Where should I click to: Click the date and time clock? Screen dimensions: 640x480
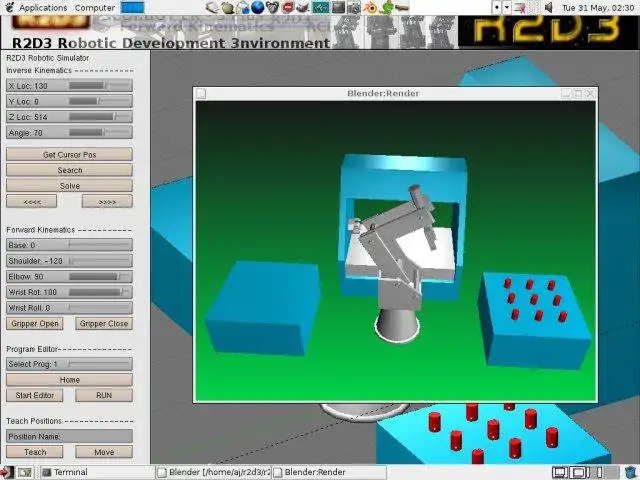point(598,8)
